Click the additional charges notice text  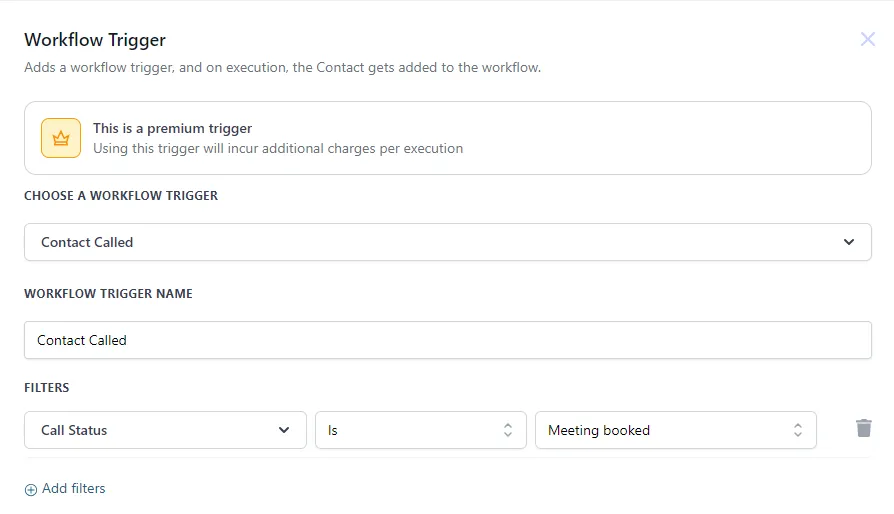pos(278,148)
